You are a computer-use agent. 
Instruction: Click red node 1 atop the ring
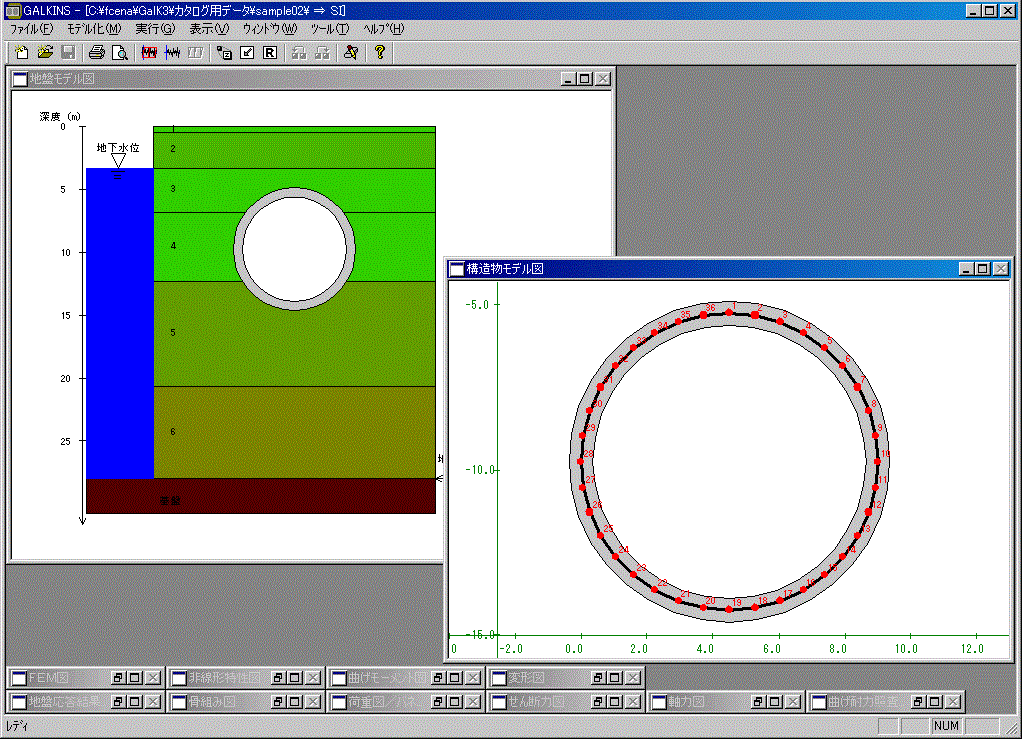coord(729,313)
